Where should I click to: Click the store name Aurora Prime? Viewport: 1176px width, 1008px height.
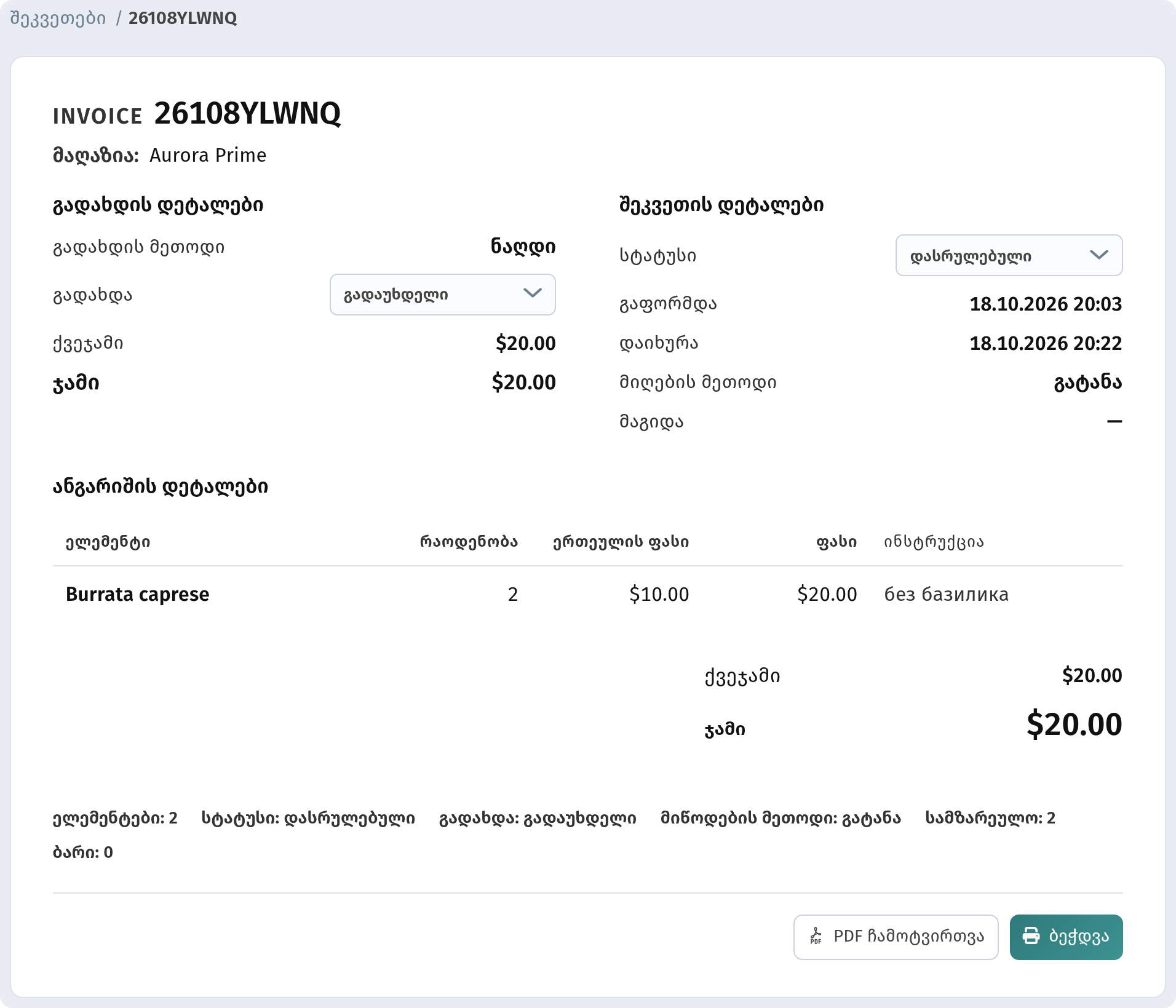(208, 155)
